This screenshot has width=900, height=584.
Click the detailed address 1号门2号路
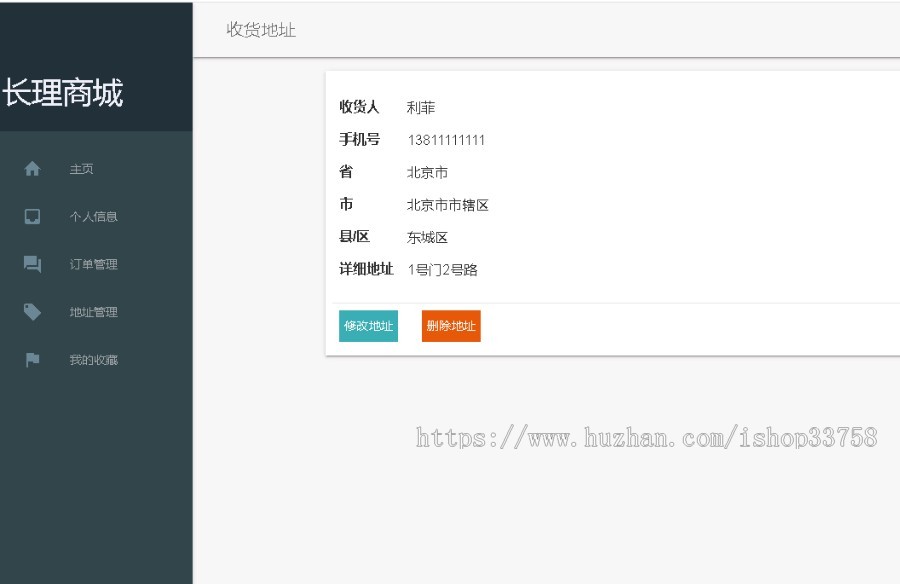[443, 269]
